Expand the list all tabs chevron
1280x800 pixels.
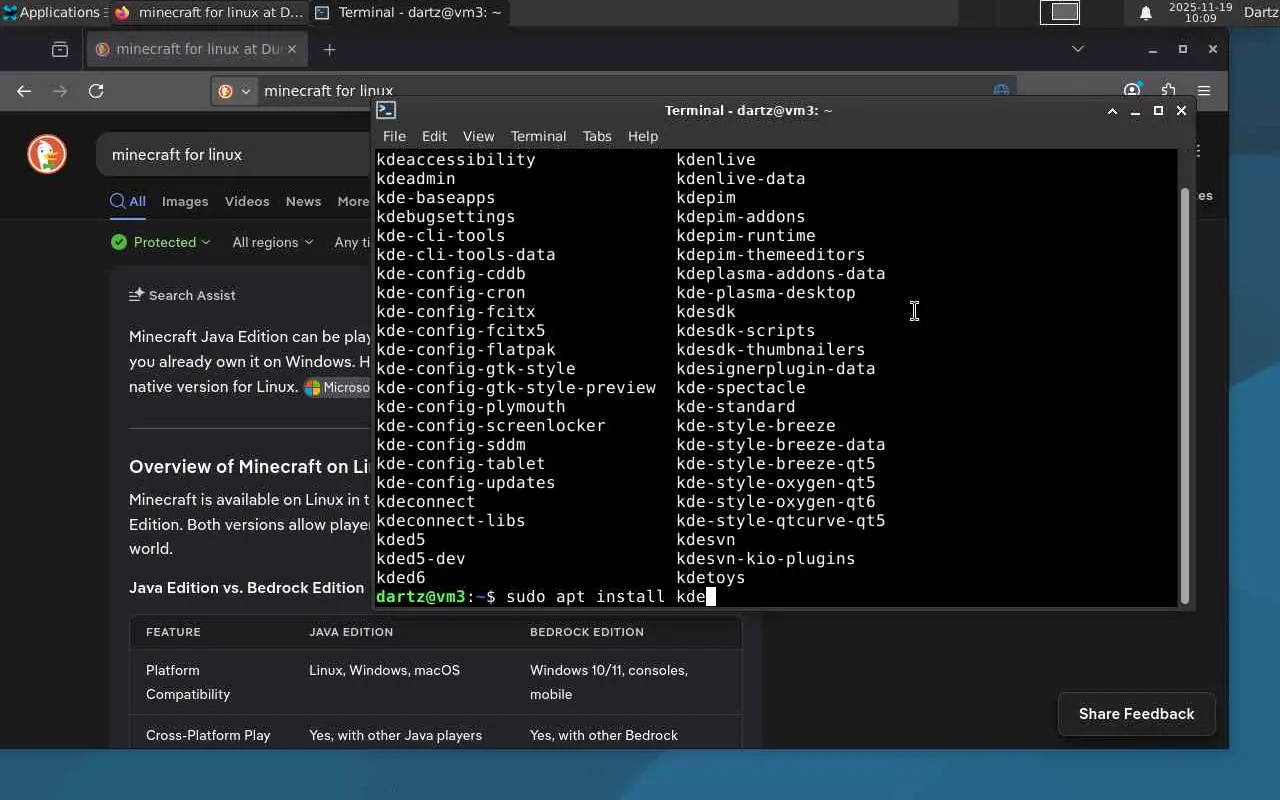1077,49
